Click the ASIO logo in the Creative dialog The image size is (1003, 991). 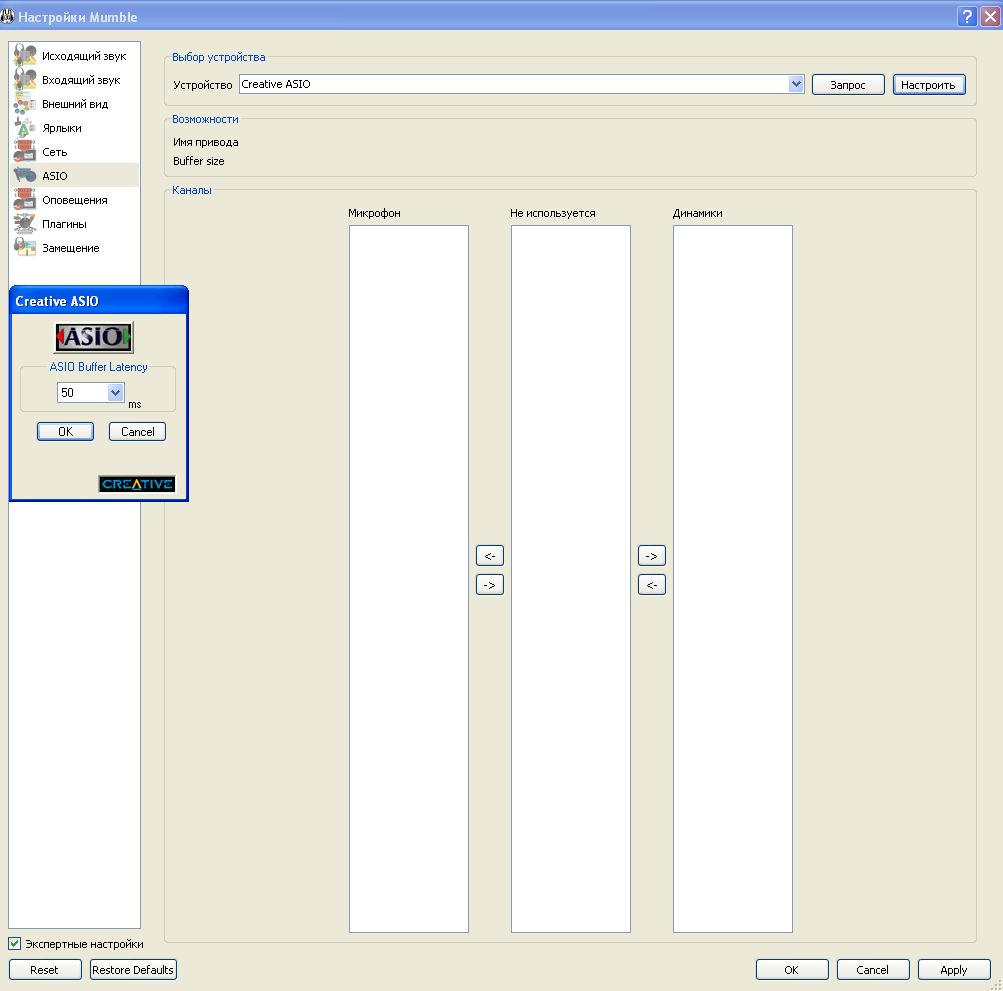(x=94, y=338)
